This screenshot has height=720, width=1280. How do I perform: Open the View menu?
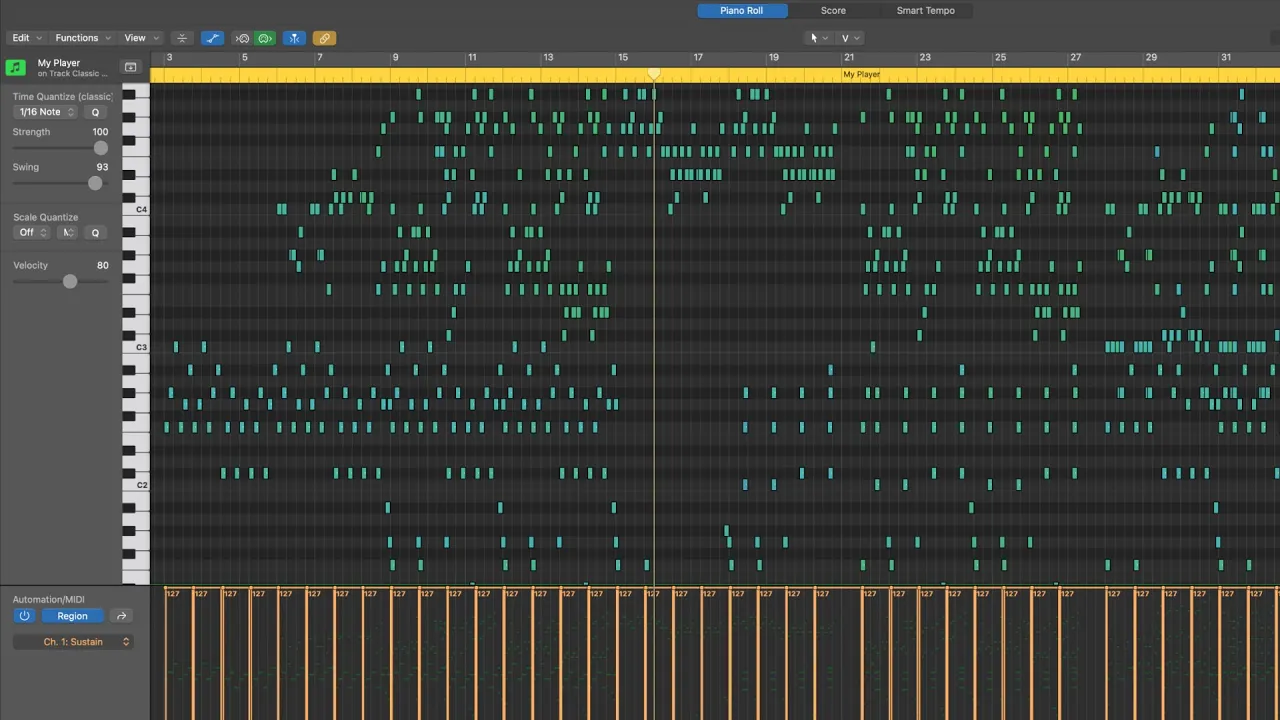(x=140, y=38)
